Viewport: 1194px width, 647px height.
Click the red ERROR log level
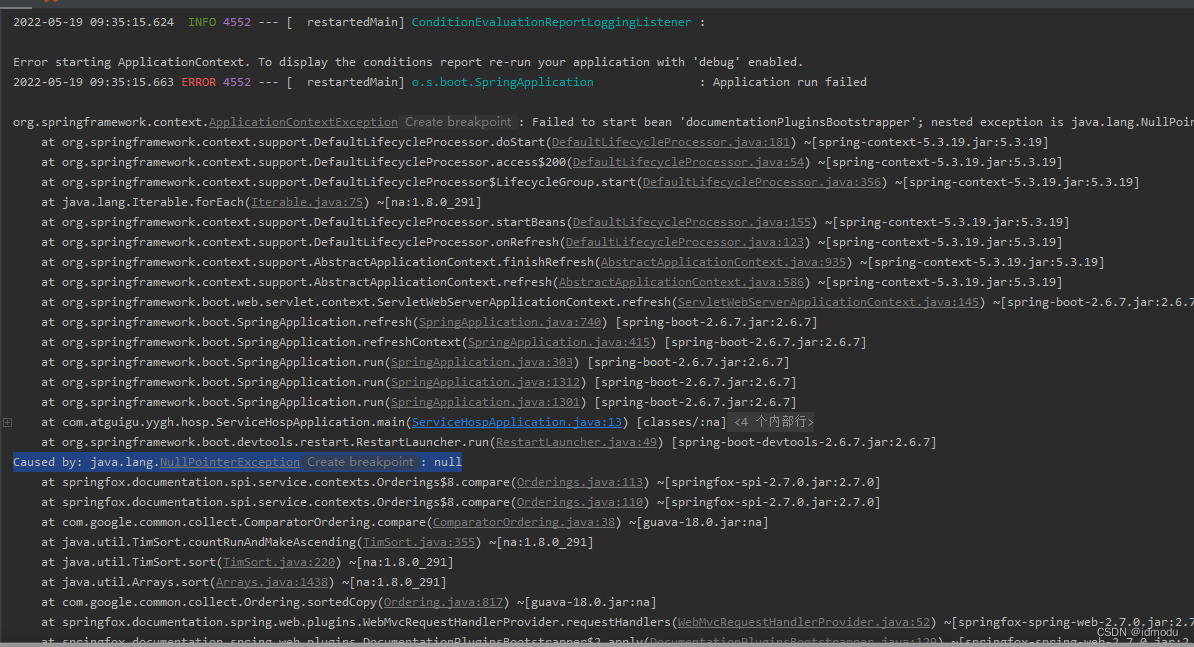coord(198,82)
